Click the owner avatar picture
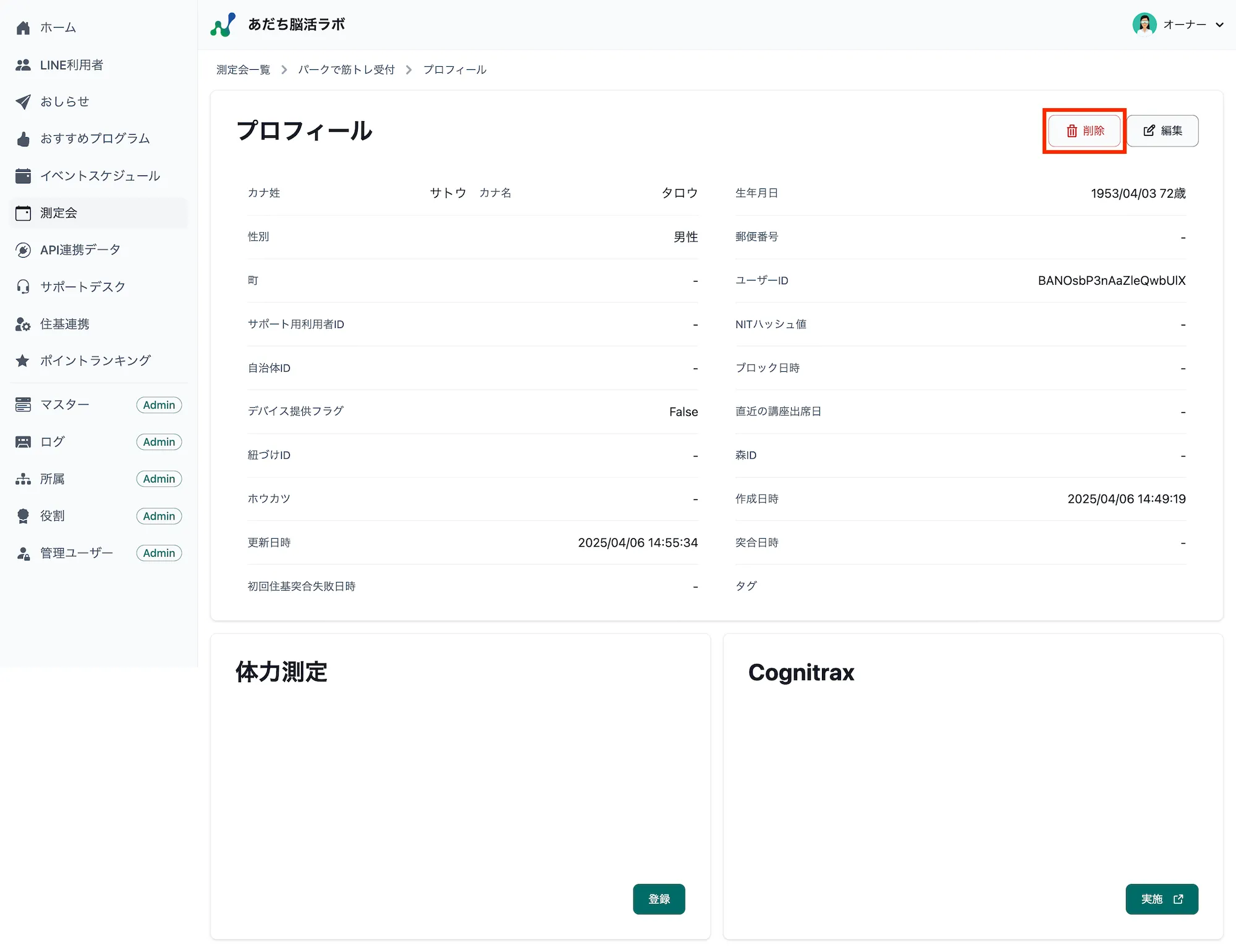This screenshot has width=1236, height=952. (x=1144, y=25)
